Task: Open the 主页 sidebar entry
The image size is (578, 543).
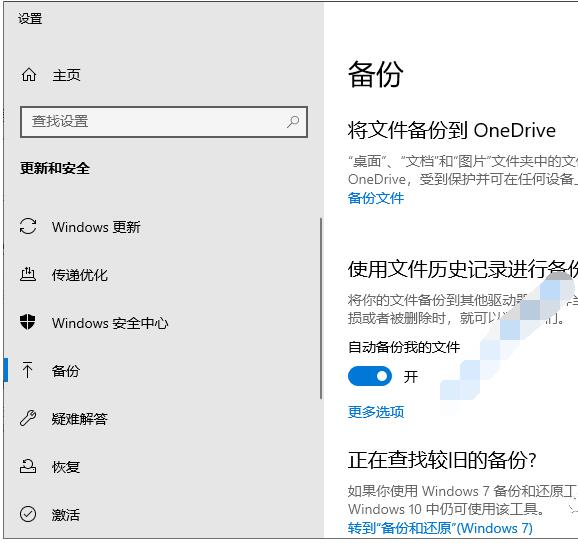Action: 66,75
